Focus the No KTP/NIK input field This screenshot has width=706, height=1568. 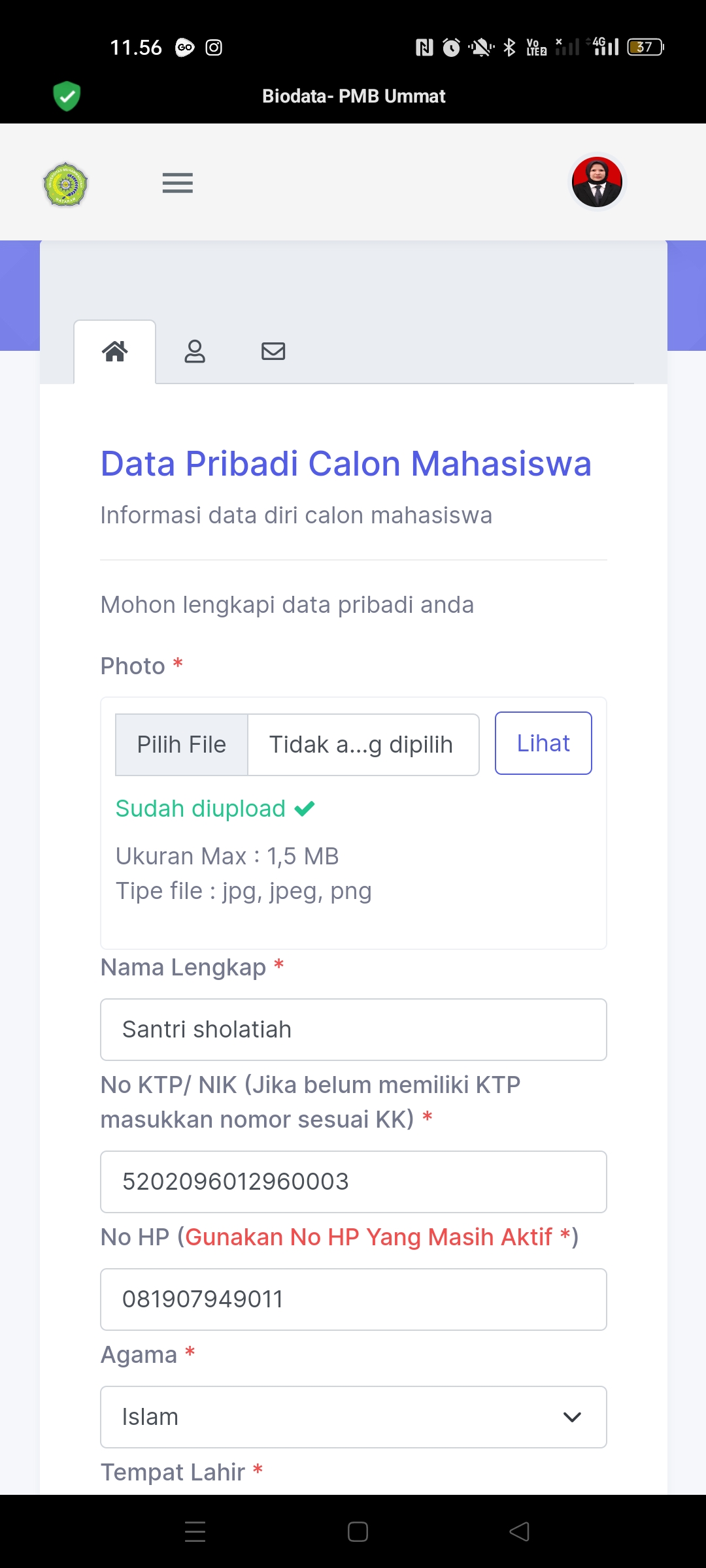coord(353,1182)
